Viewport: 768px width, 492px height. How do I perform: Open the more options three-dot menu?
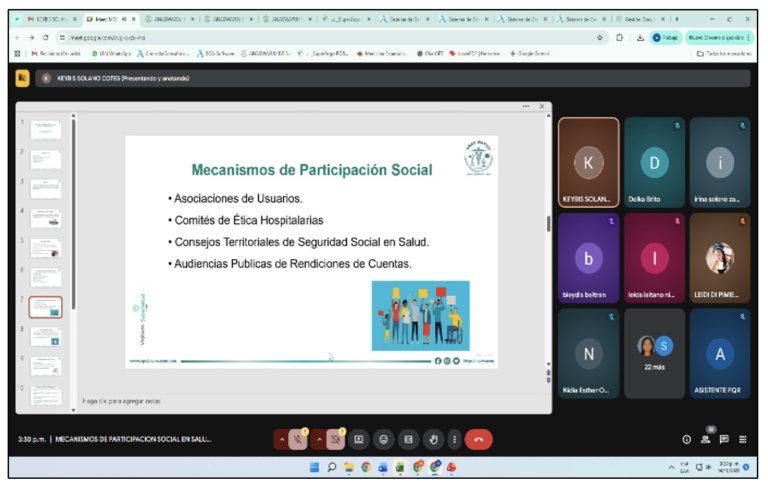pyautogui.click(x=455, y=439)
